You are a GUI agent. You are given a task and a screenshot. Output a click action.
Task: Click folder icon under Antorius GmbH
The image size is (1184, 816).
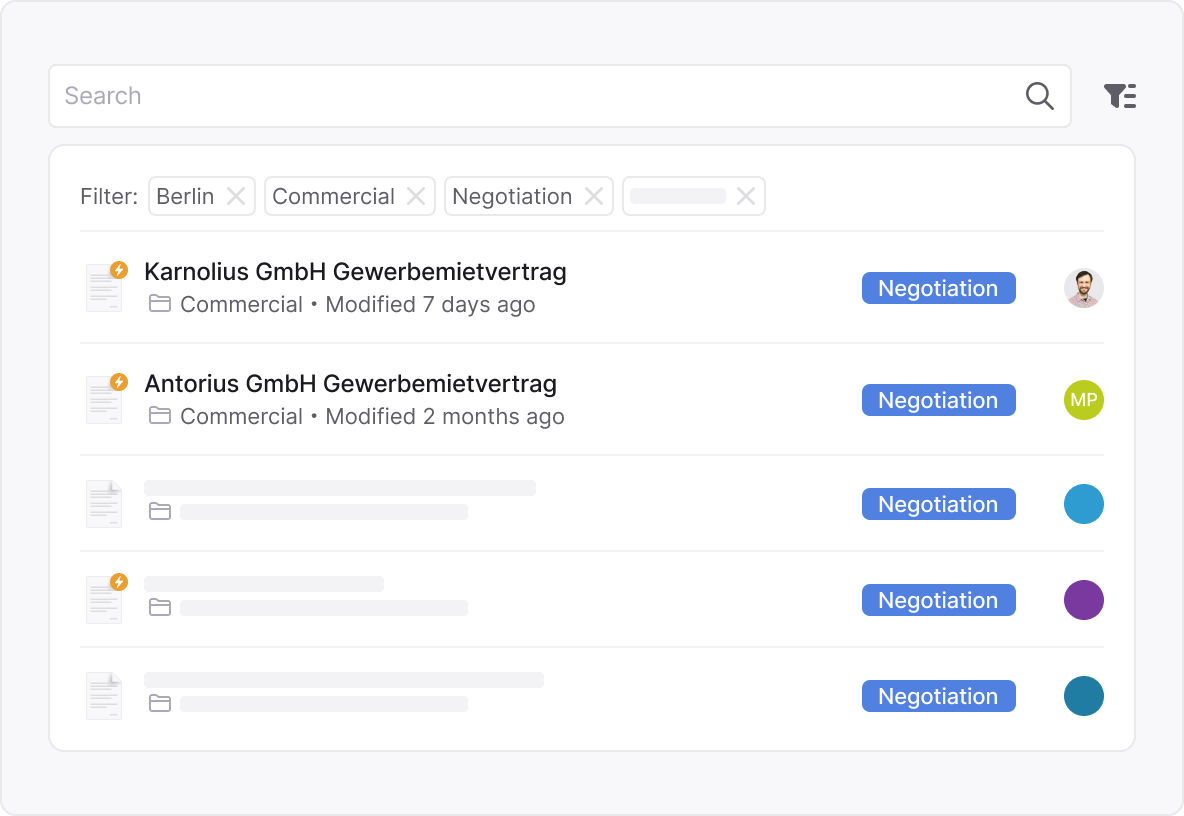tap(160, 416)
